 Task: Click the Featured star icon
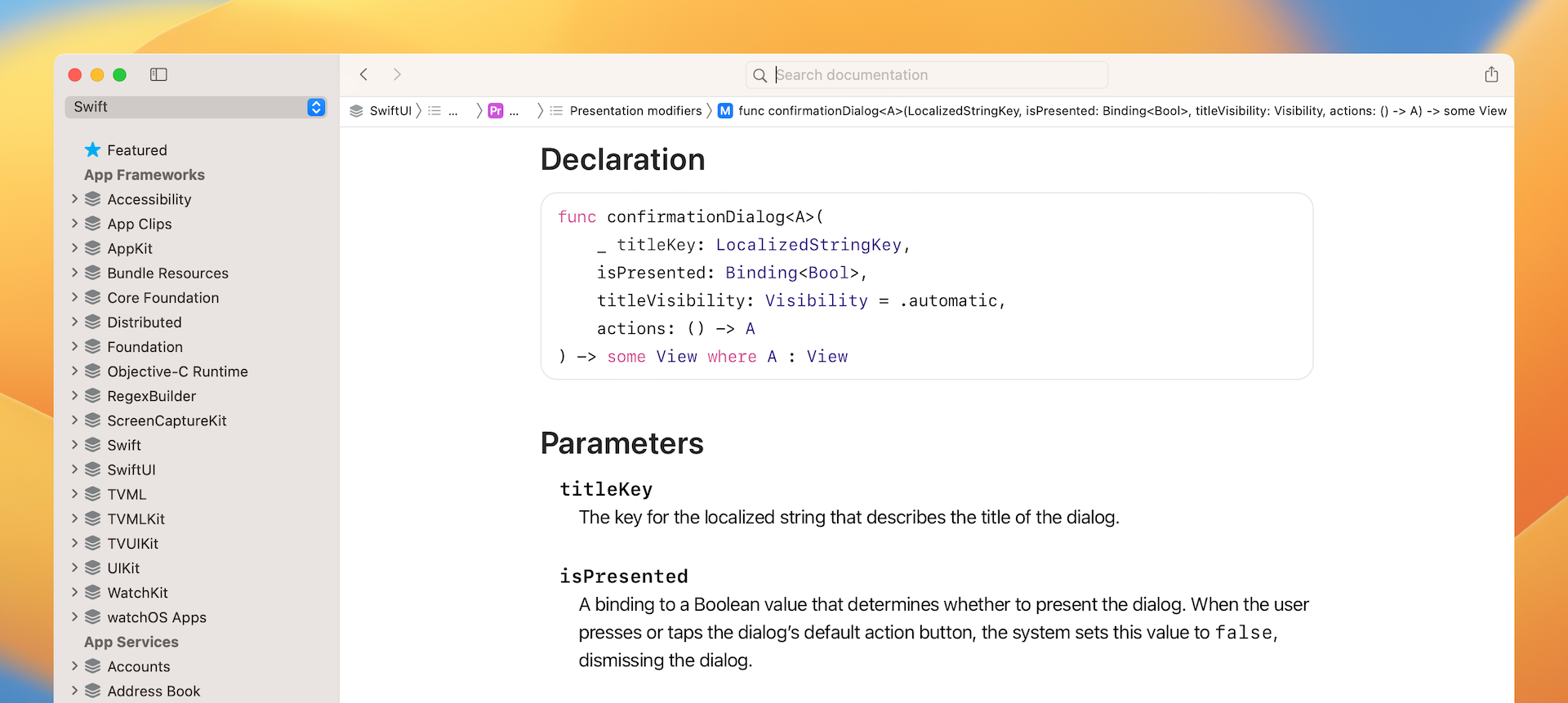[x=93, y=149]
